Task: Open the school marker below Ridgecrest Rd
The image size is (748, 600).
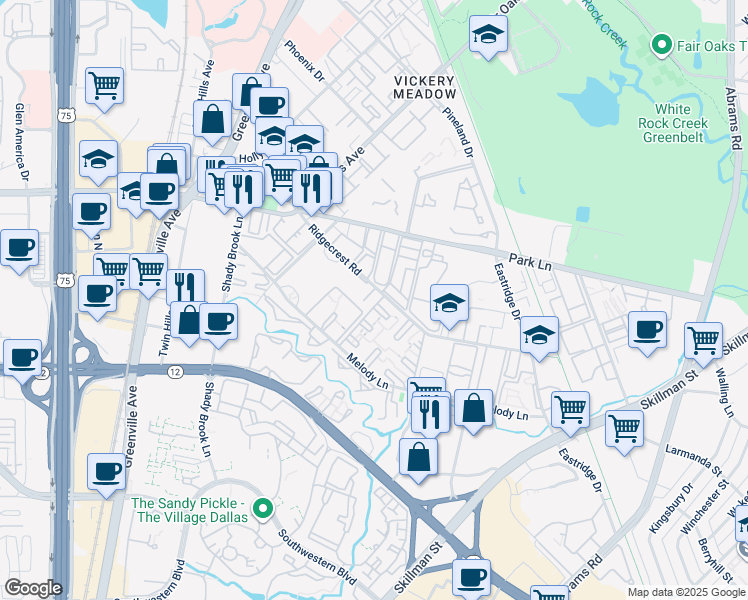Action: click(x=450, y=303)
